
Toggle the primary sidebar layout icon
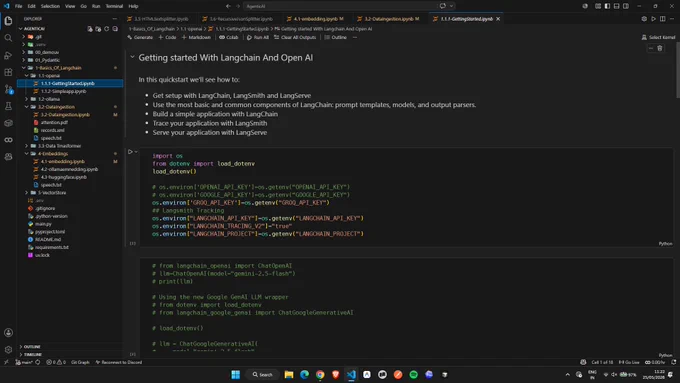click(607, 6)
